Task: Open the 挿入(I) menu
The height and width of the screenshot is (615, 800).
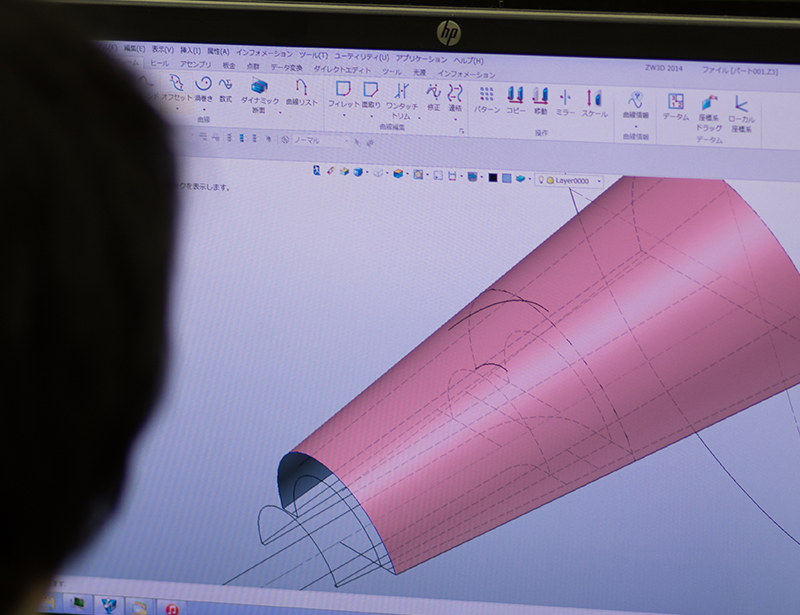Action: pos(190,51)
